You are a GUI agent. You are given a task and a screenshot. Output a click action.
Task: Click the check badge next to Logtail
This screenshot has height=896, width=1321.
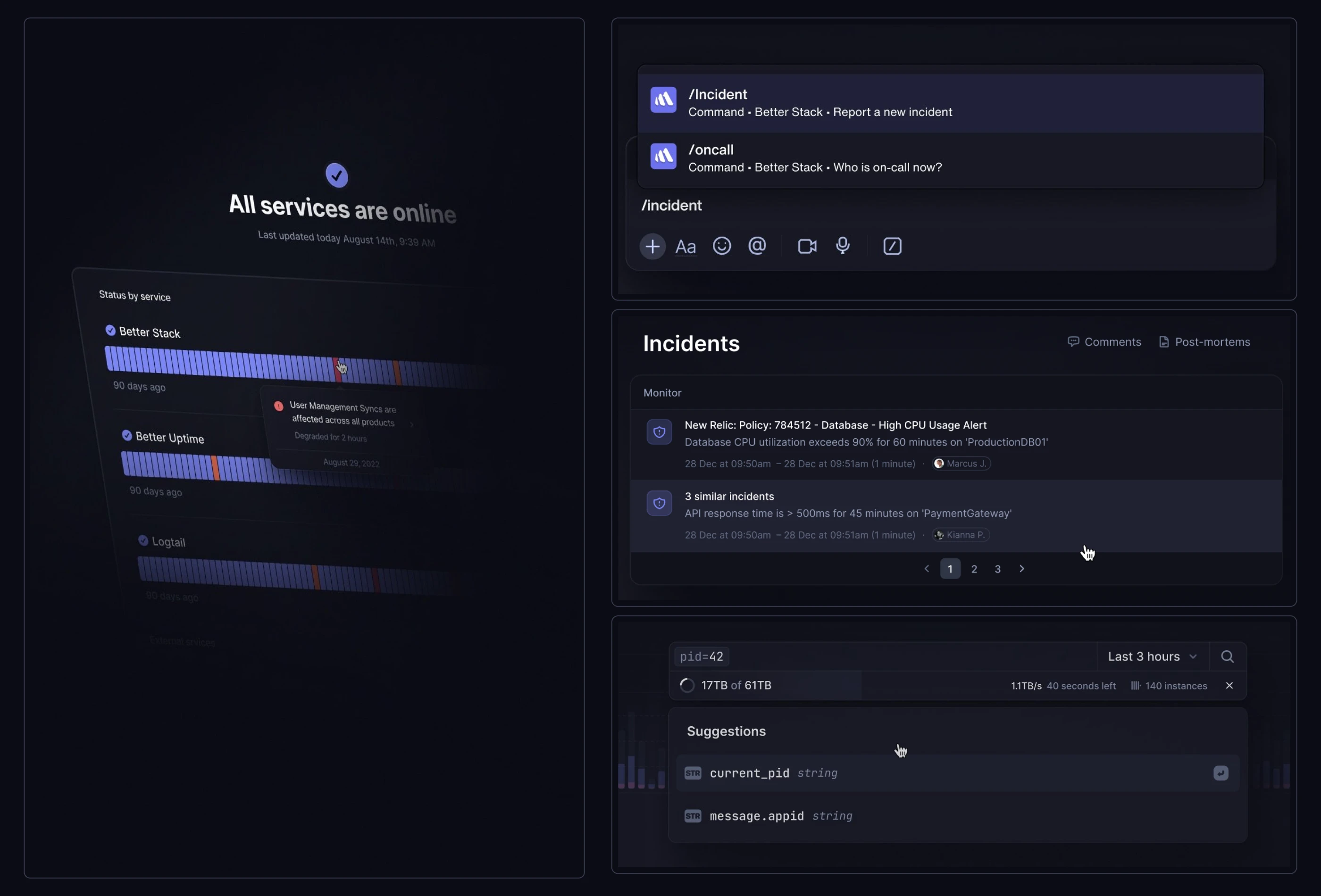[x=143, y=540]
